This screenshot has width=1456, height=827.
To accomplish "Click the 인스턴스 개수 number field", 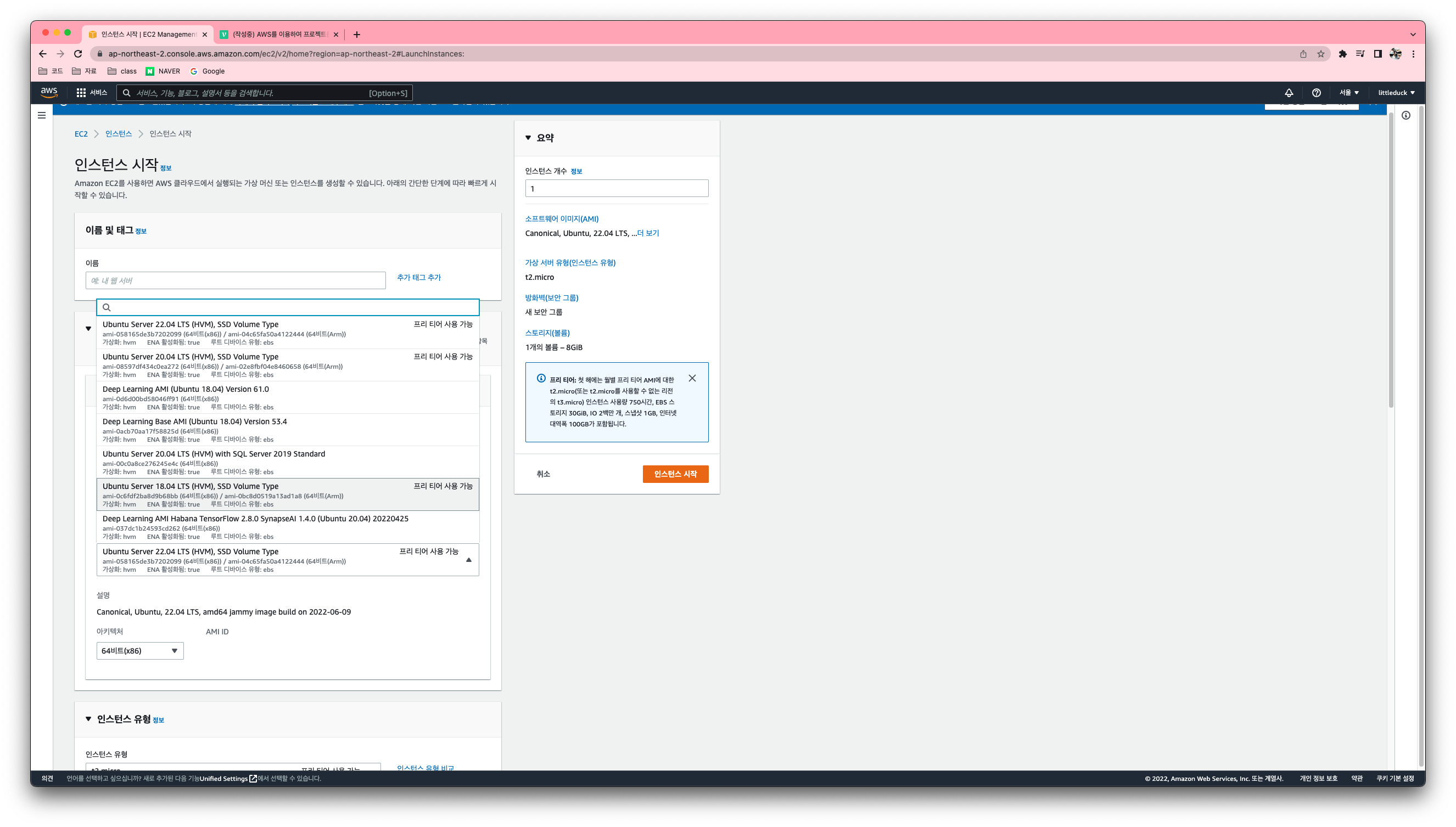I will [x=617, y=189].
